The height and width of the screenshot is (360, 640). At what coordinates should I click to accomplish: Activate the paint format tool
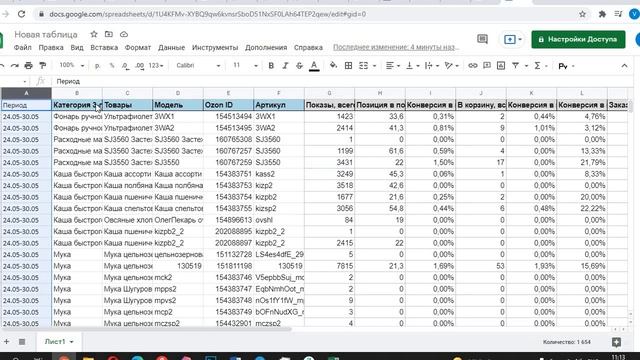(42, 65)
